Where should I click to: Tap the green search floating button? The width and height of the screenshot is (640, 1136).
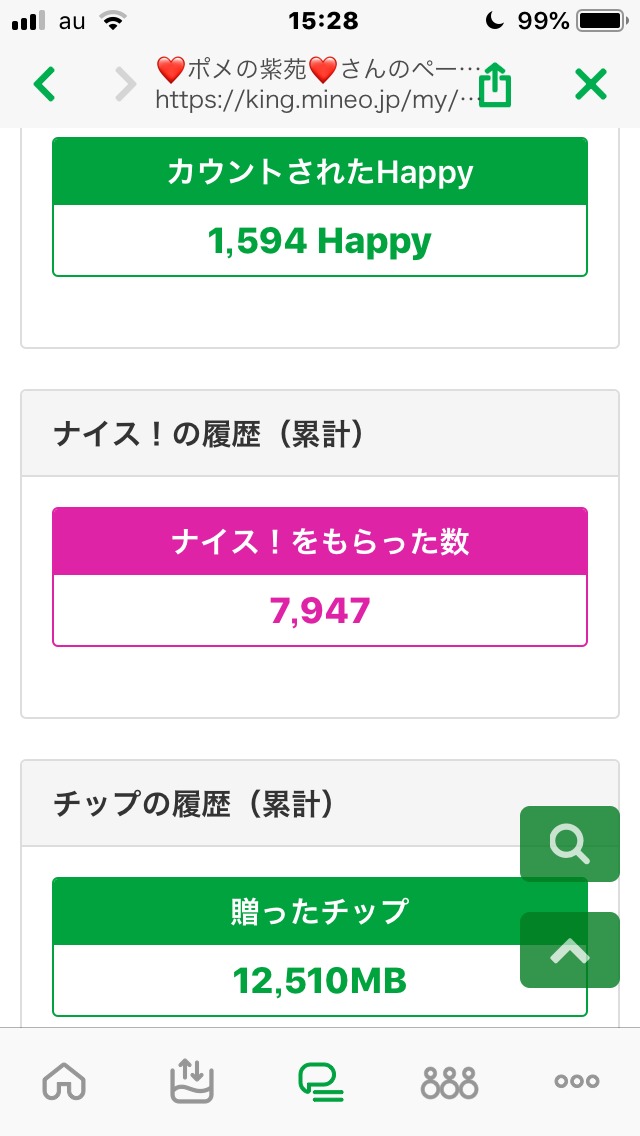coord(569,845)
